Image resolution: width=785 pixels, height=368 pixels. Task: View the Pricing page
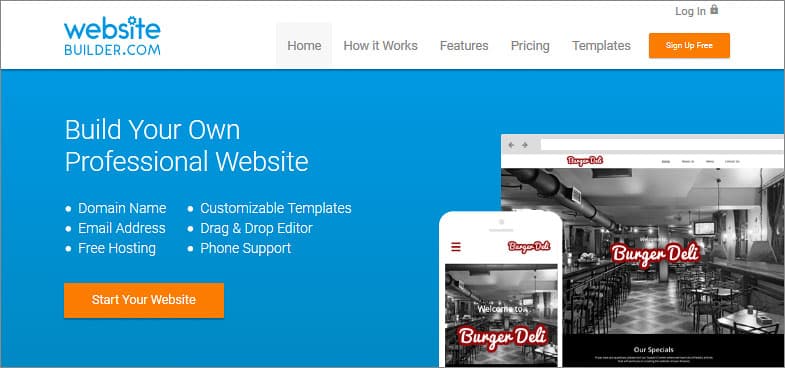(x=530, y=46)
